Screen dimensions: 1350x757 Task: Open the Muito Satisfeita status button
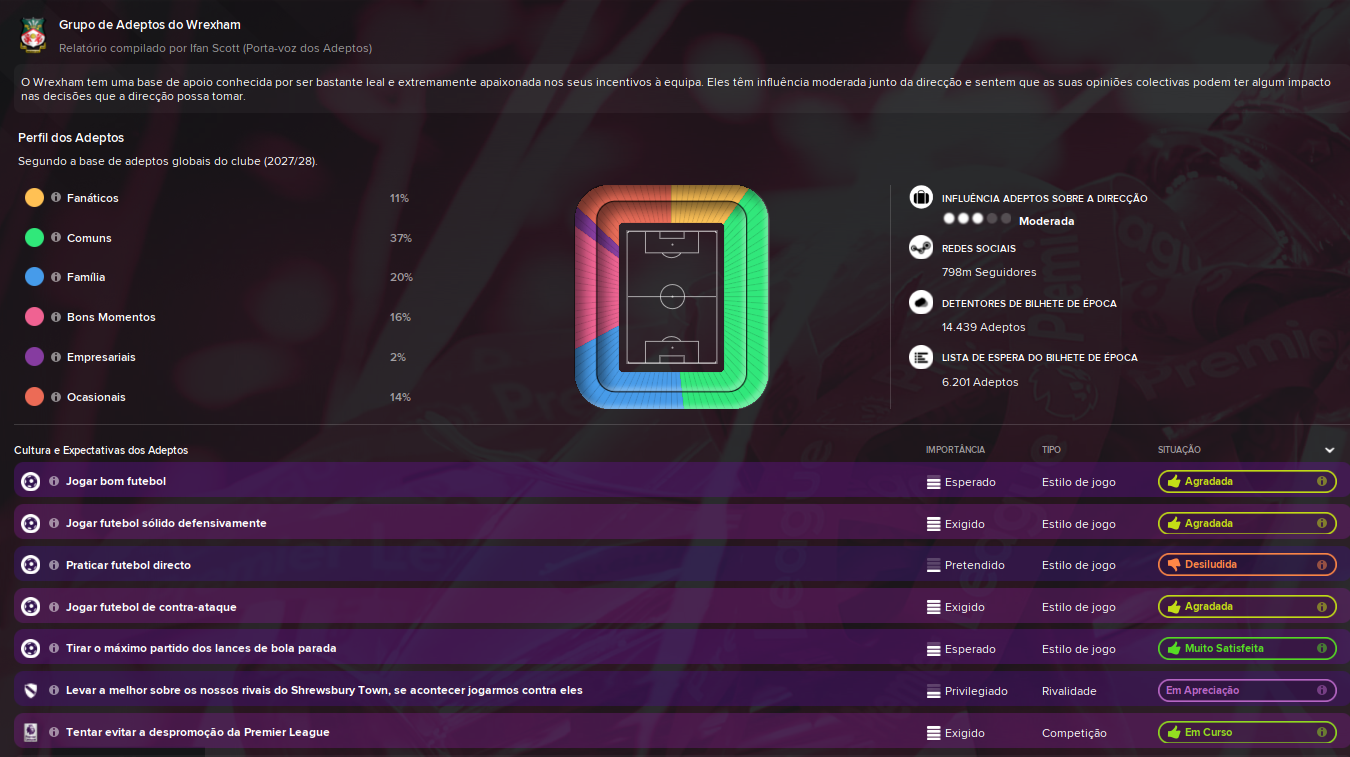1247,649
